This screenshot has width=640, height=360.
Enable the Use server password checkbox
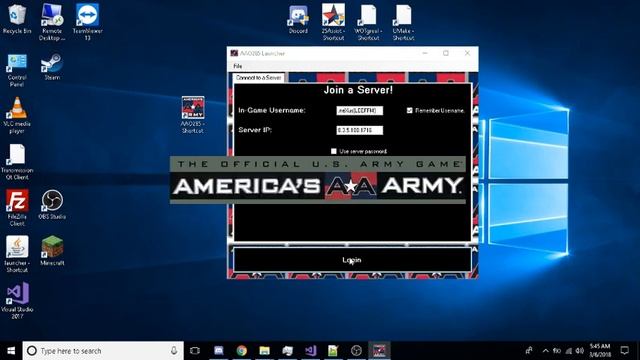point(333,151)
